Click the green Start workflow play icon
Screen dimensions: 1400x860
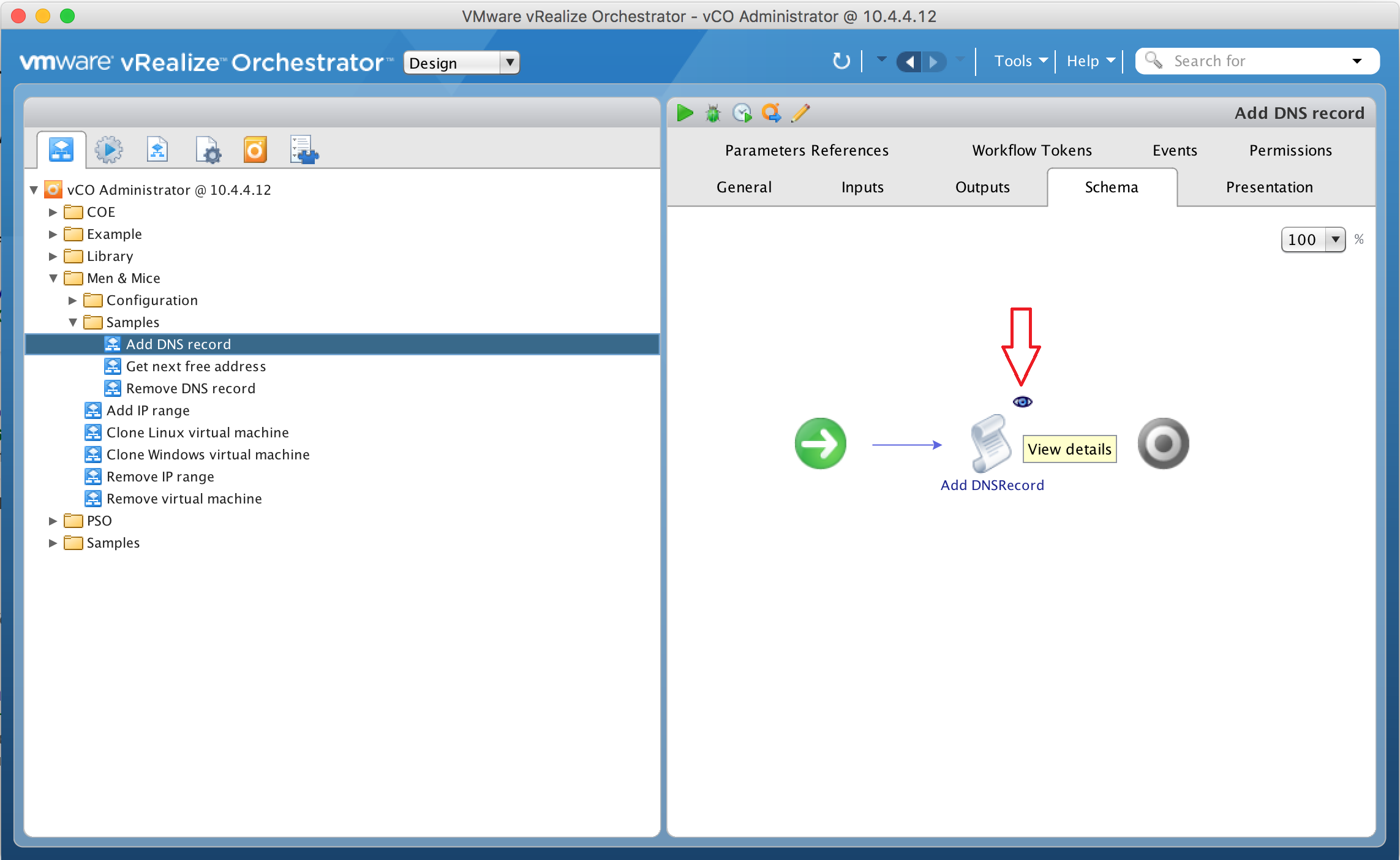click(685, 113)
